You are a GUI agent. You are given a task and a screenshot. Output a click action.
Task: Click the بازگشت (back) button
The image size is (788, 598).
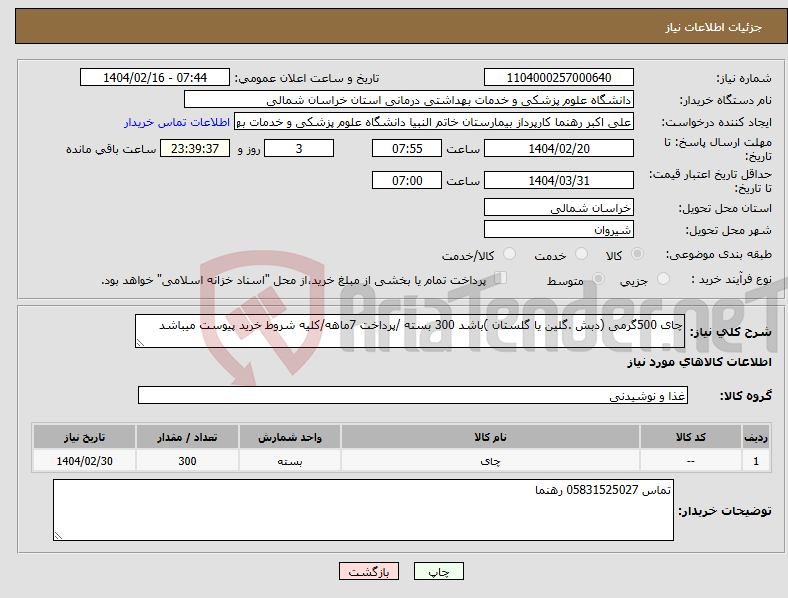pyautogui.click(x=369, y=571)
